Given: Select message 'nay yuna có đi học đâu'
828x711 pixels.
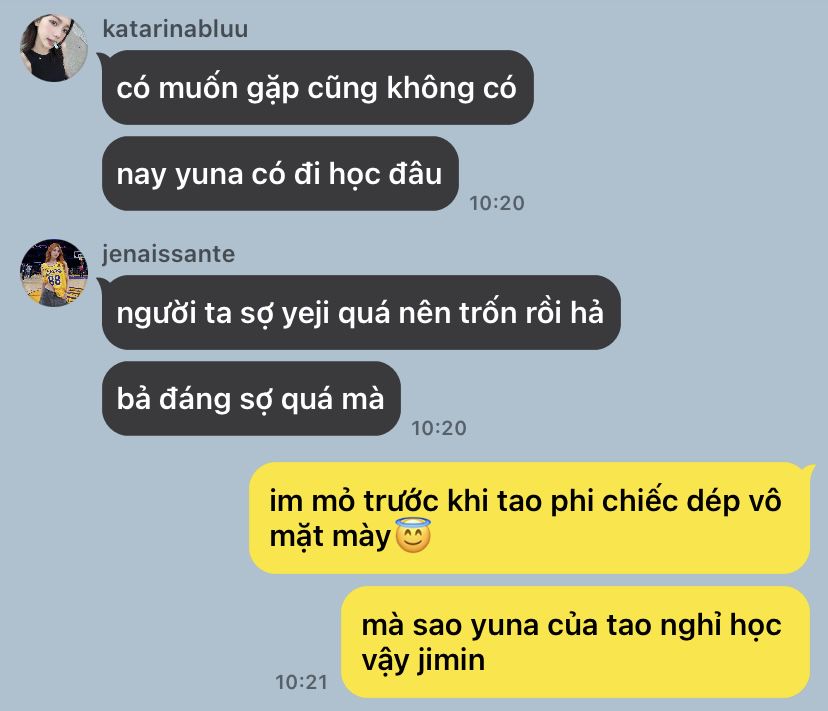Looking at the screenshot, I should (280, 174).
